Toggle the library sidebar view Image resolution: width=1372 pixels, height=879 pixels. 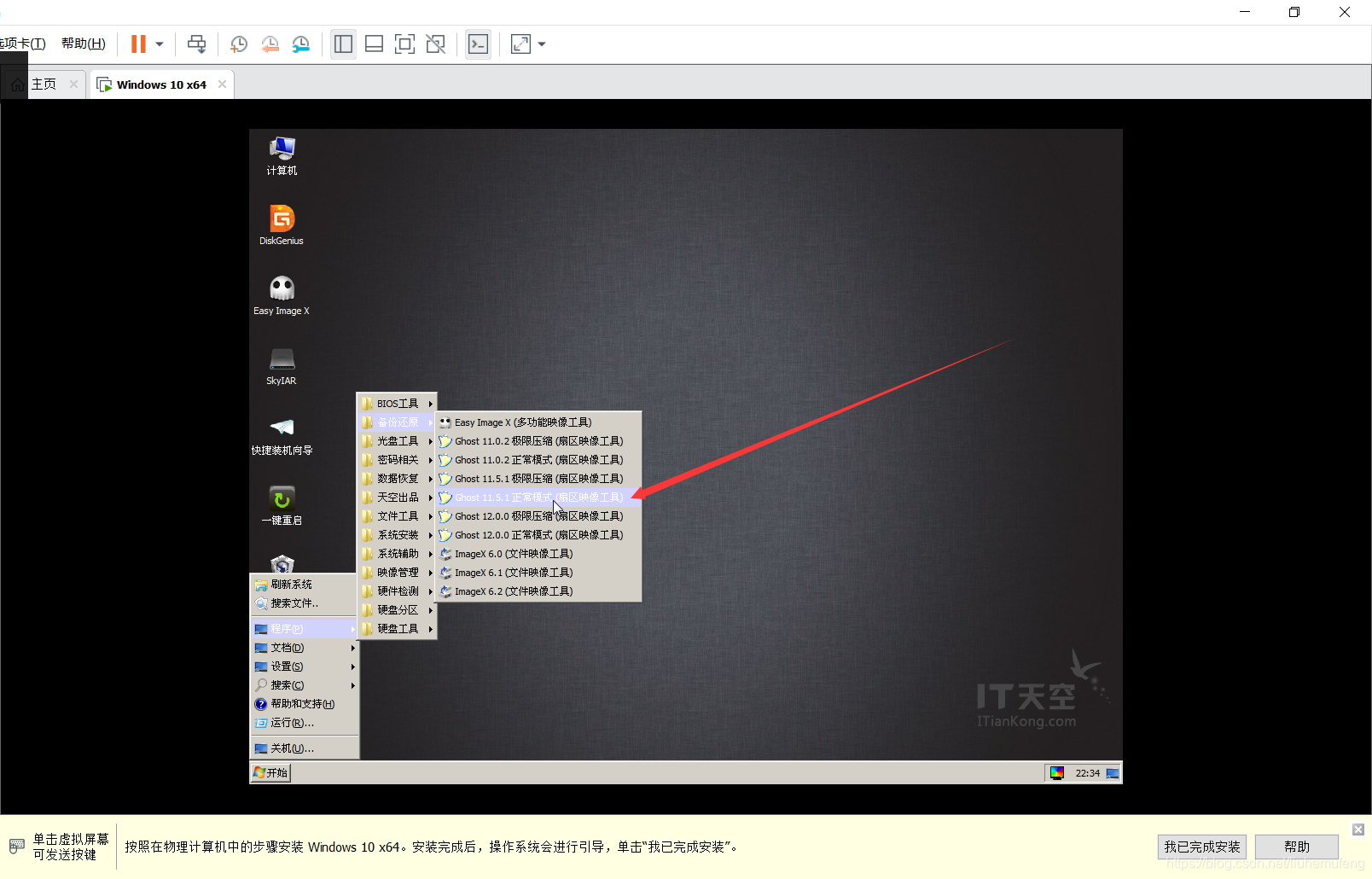(343, 44)
